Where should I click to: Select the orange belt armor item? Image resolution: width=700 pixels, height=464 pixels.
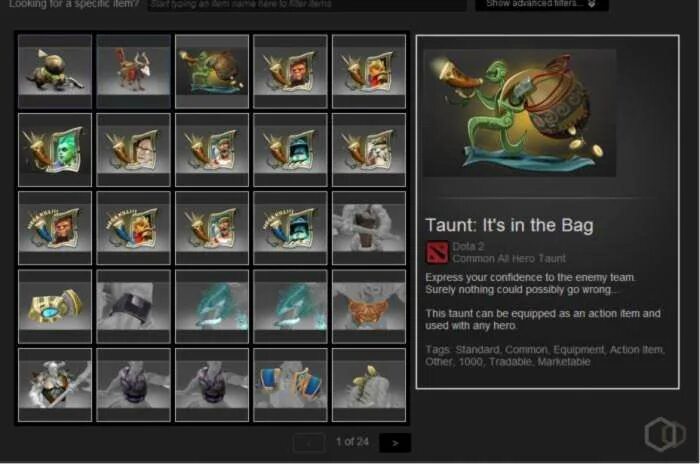coord(369,306)
